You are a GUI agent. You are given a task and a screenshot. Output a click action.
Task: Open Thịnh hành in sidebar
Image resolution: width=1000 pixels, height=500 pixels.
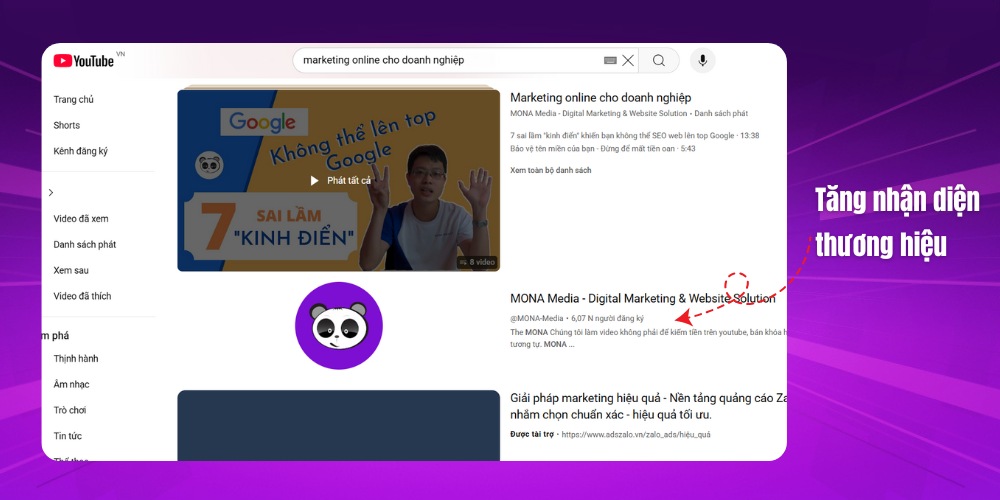[76, 358]
